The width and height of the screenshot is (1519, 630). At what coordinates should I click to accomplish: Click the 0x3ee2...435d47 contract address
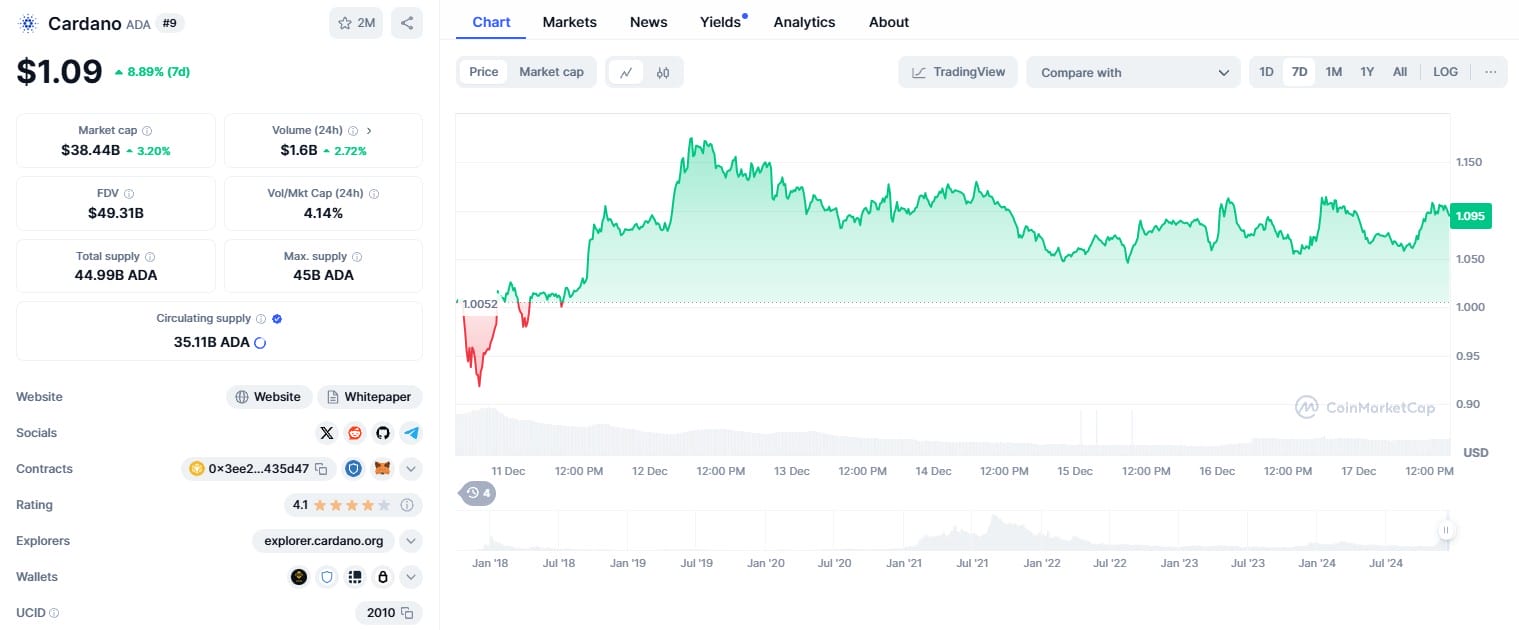coord(259,469)
